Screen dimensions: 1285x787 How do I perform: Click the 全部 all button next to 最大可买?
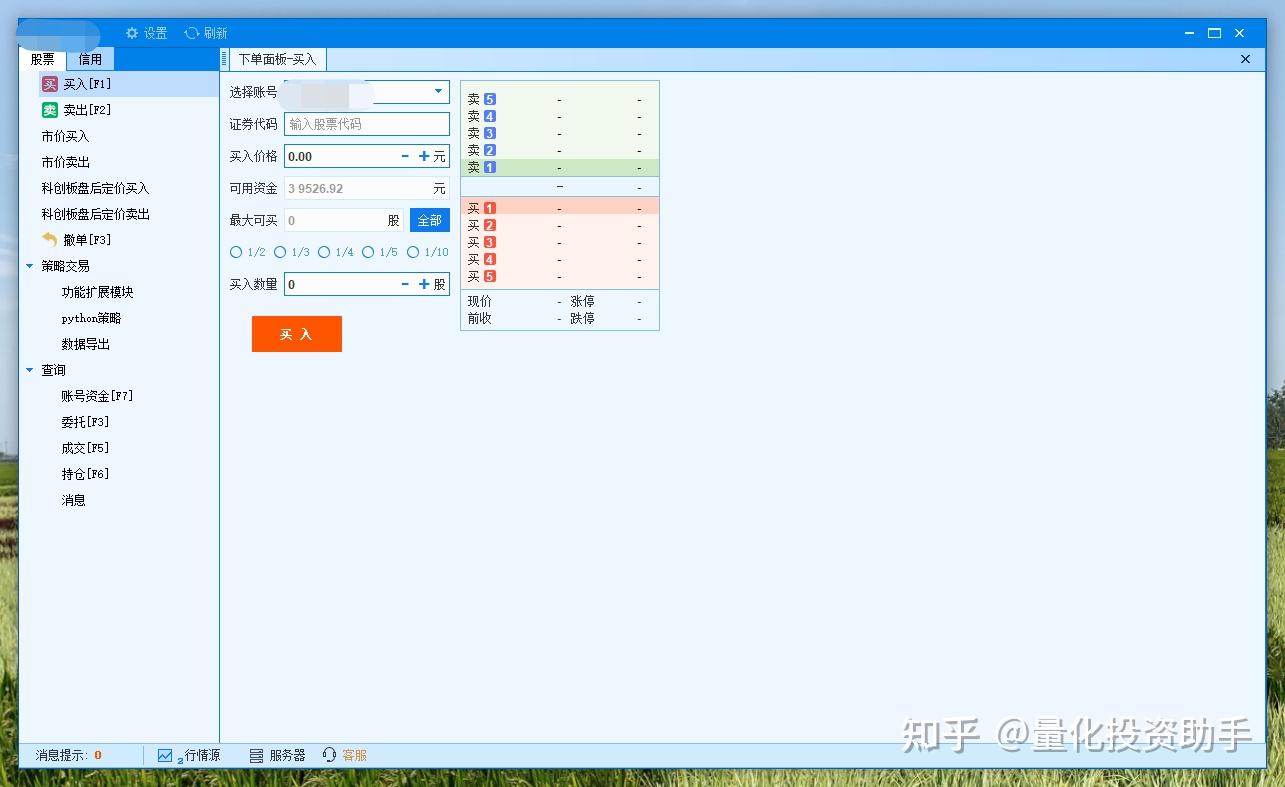pos(429,220)
